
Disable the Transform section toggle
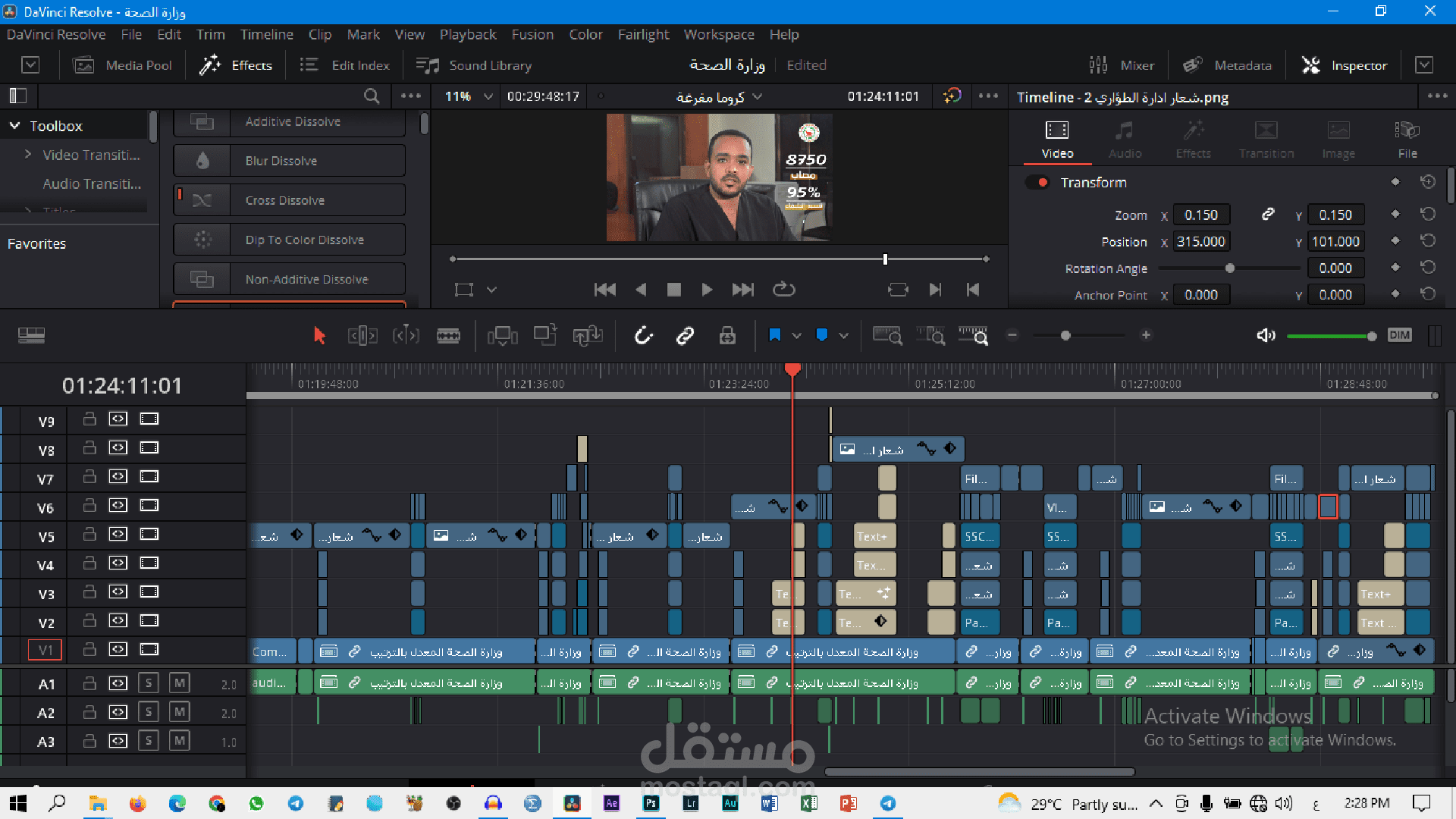1037,183
